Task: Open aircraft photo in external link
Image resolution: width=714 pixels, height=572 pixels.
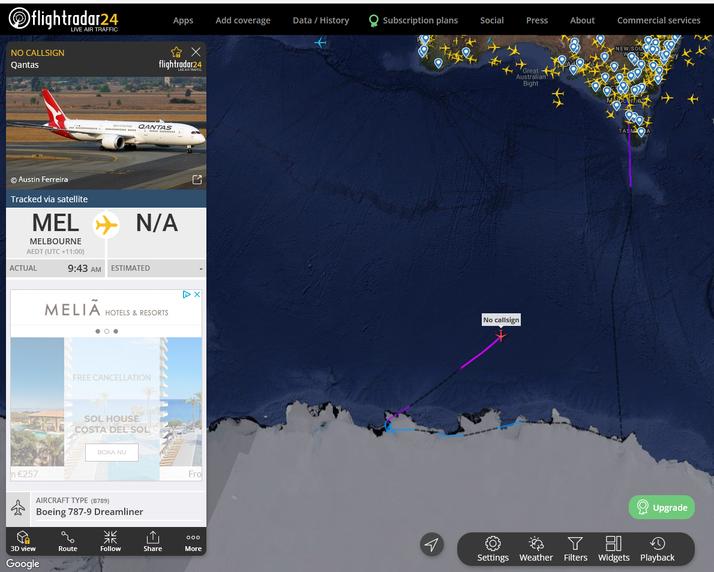Action: [197, 179]
